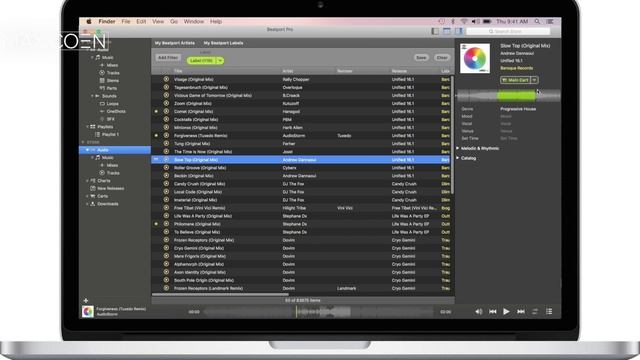Add the track to Main Cart

click(516, 80)
